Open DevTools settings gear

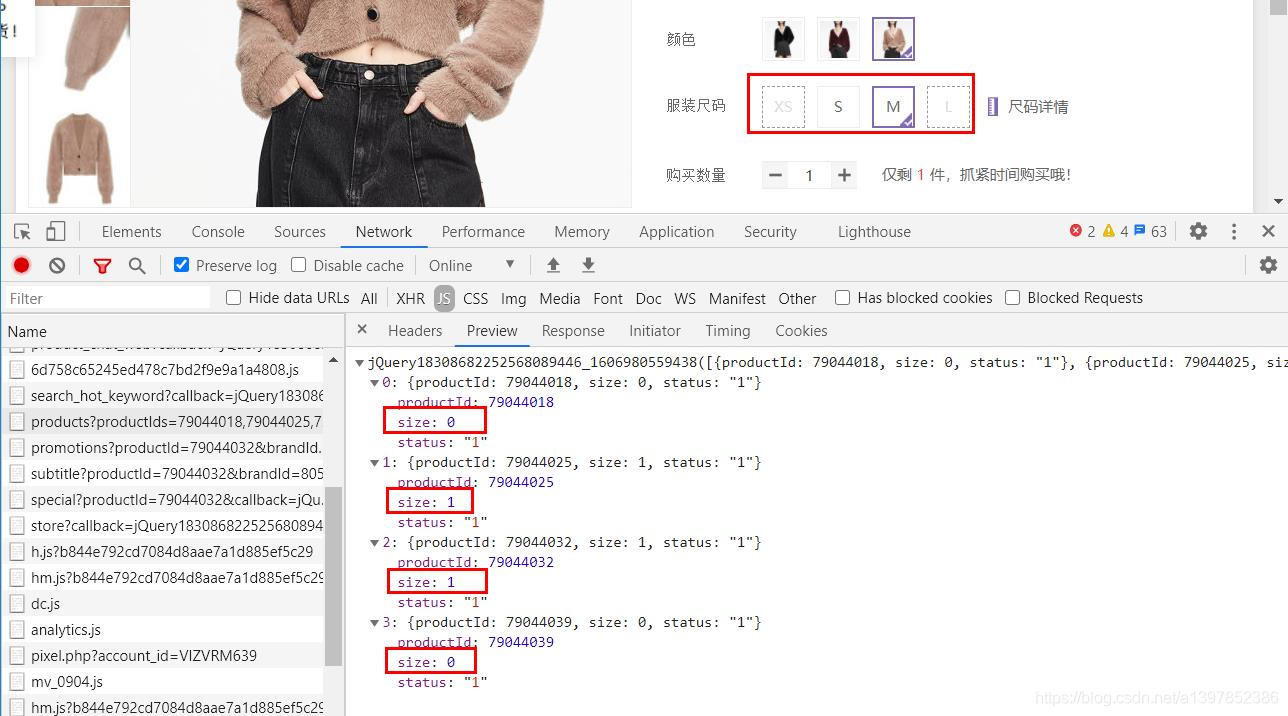[1198, 231]
